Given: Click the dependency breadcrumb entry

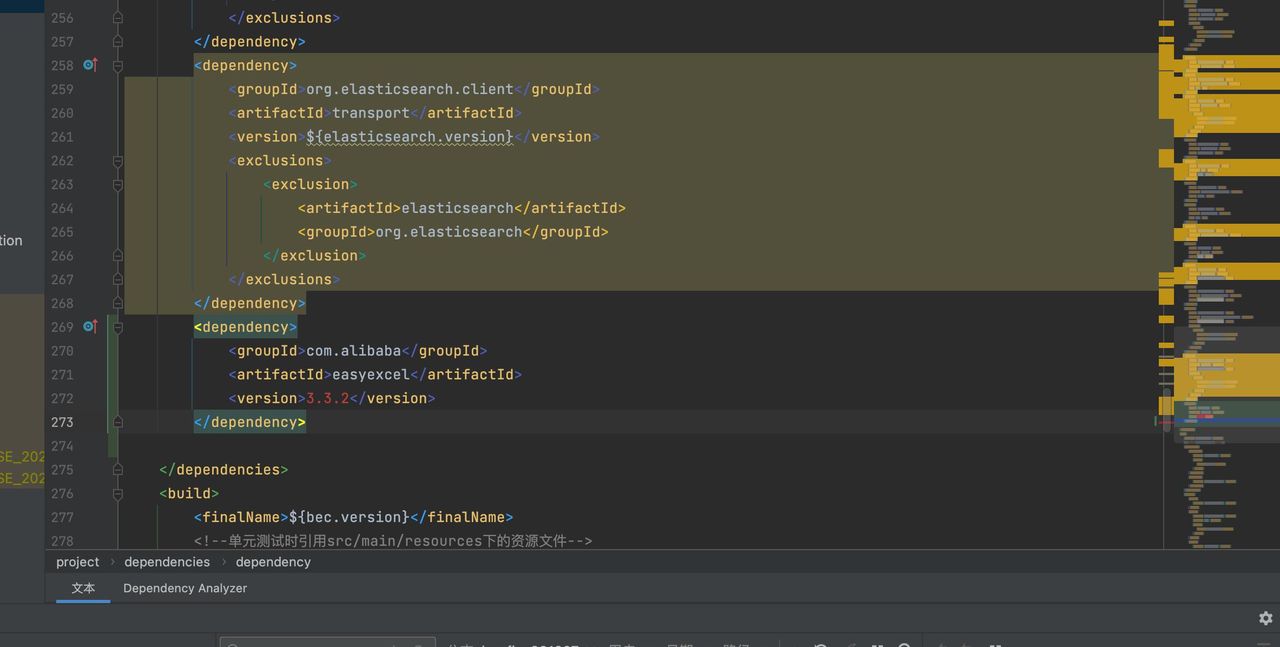Looking at the screenshot, I should click(x=273, y=561).
